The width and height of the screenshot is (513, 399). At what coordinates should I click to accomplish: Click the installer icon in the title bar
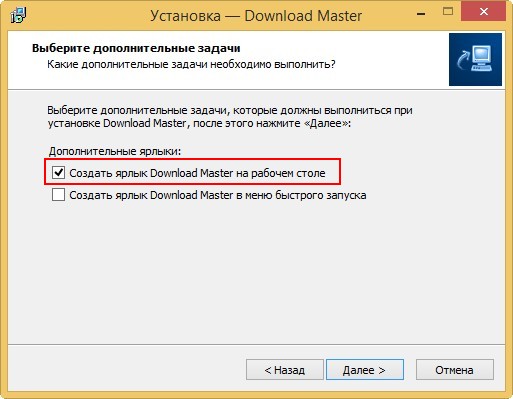point(18,15)
